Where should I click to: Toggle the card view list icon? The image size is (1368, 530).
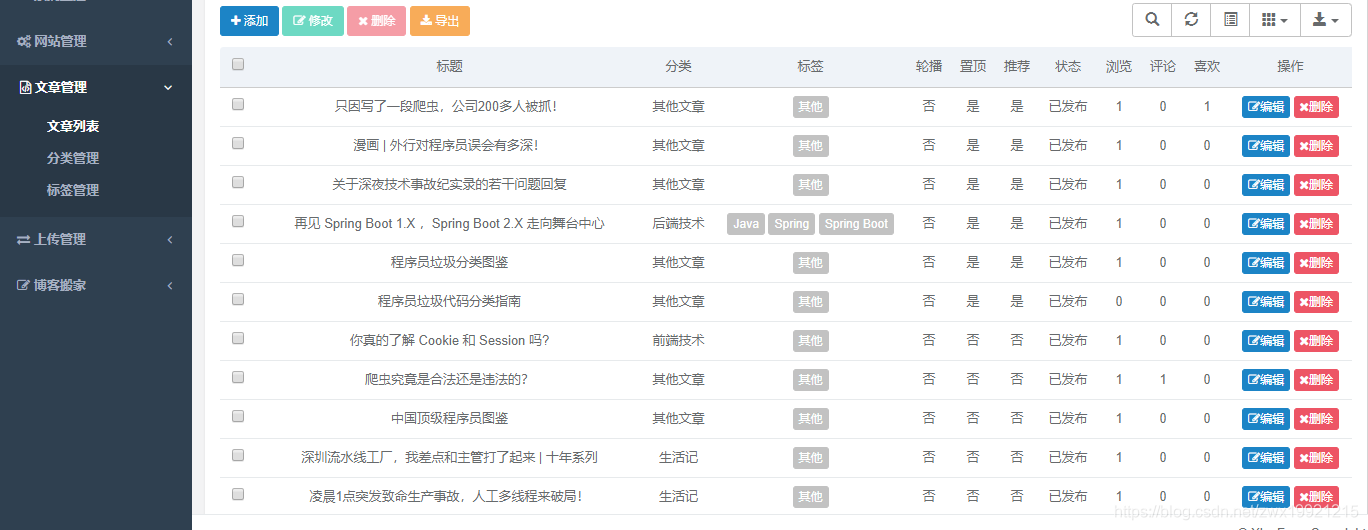coord(1230,20)
